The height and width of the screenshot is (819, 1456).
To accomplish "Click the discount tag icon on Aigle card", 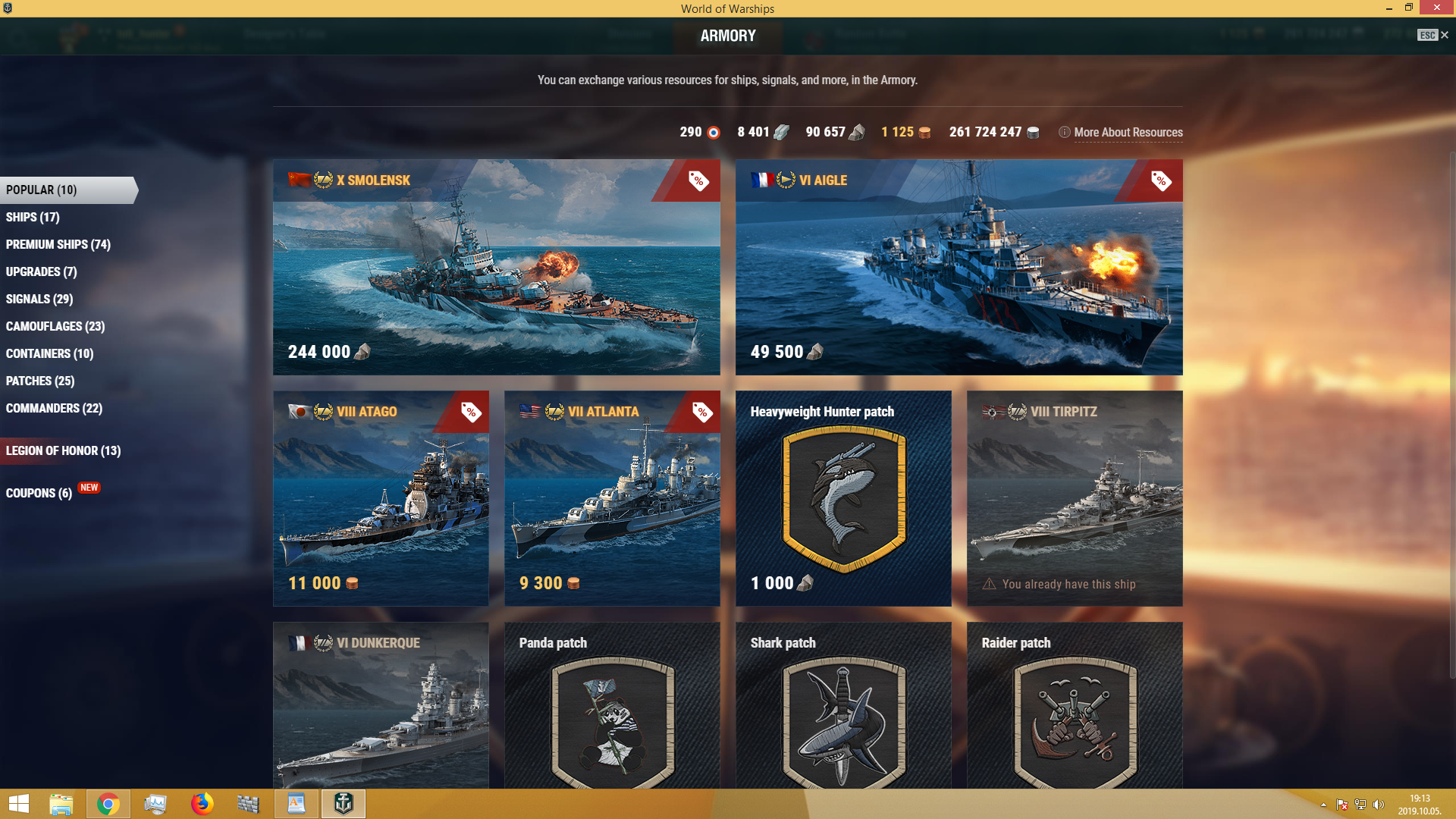I will coord(1161,180).
